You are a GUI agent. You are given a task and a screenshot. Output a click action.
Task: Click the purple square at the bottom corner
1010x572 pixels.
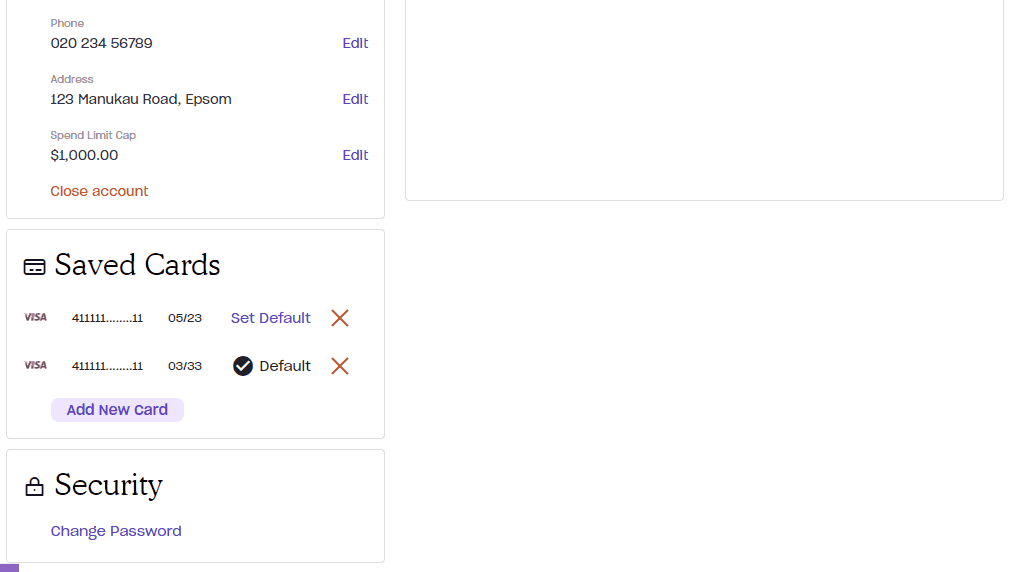pos(9,568)
